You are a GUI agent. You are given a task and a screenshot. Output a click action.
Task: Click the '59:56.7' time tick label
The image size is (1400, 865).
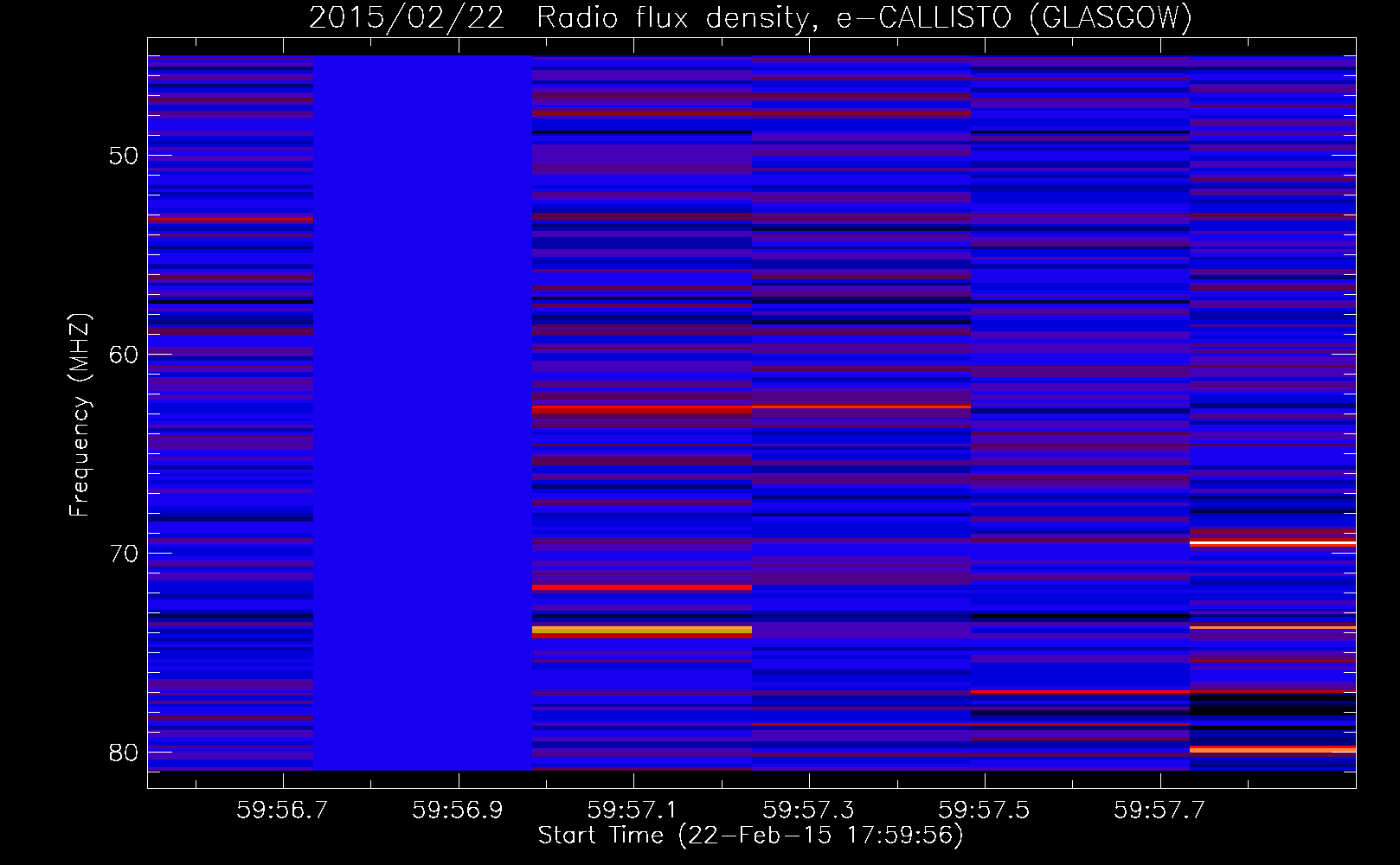pos(283,811)
